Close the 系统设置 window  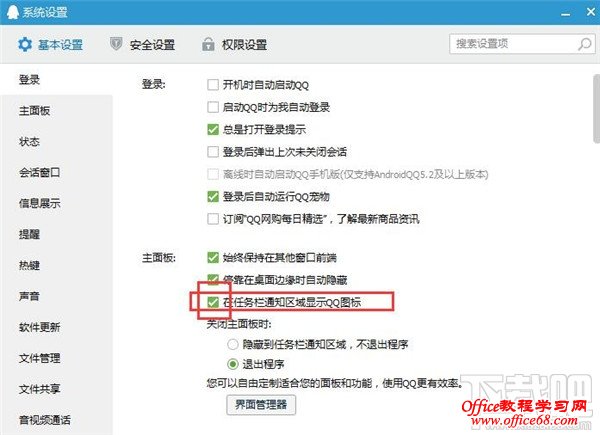click(x=591, y=12)
